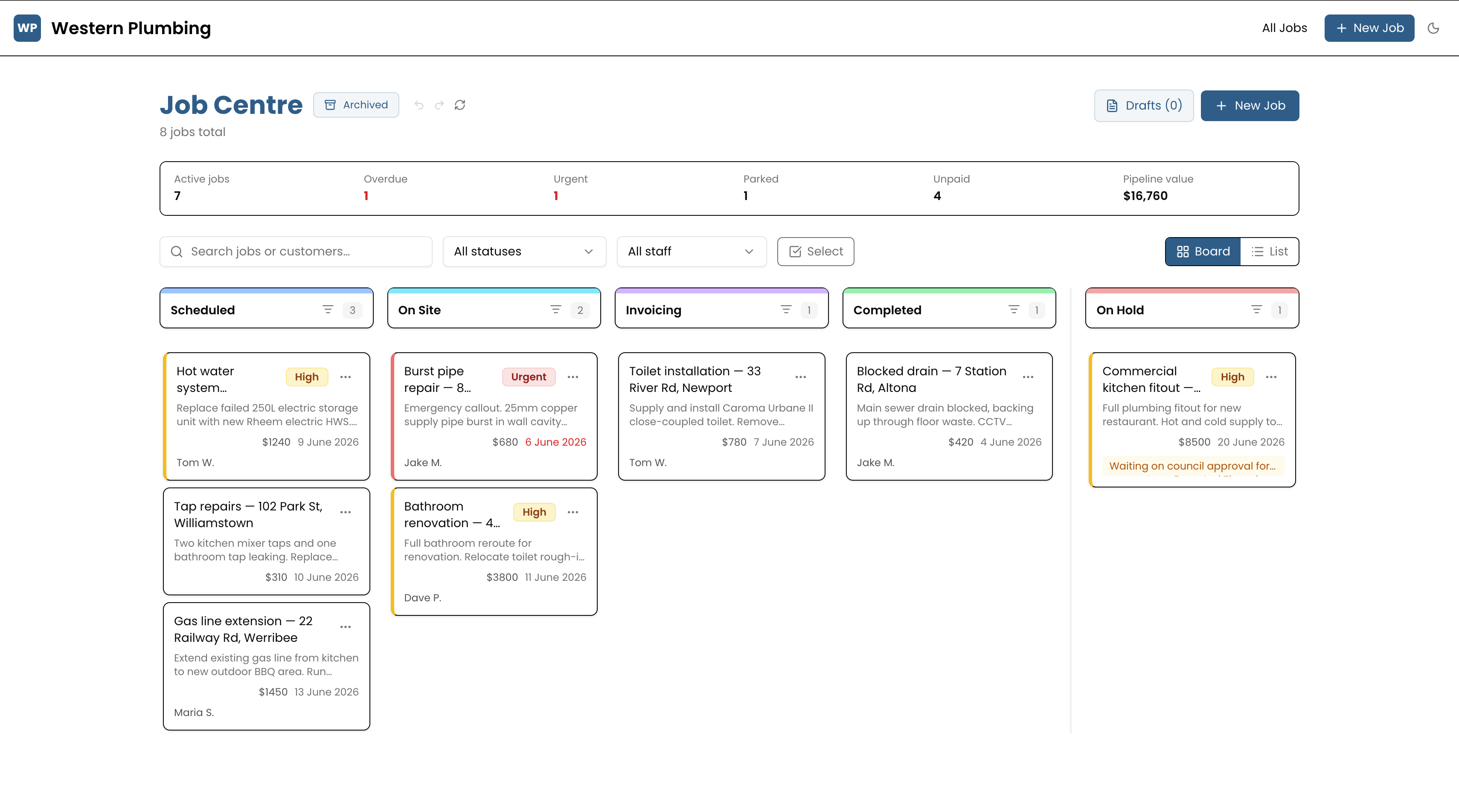Screen dimensions: 1459x812
Task: Open the Archived jobs view
Action: (x=356, y=105)
